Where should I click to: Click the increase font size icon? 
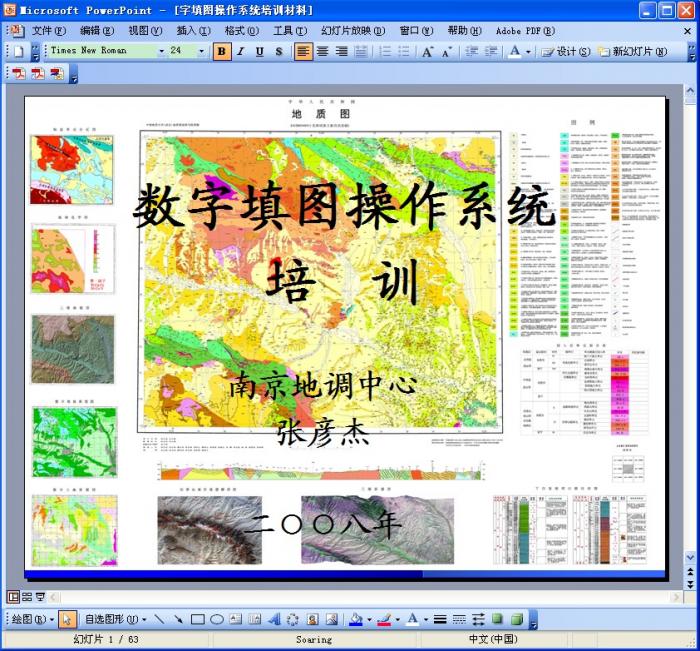point(427,51)
